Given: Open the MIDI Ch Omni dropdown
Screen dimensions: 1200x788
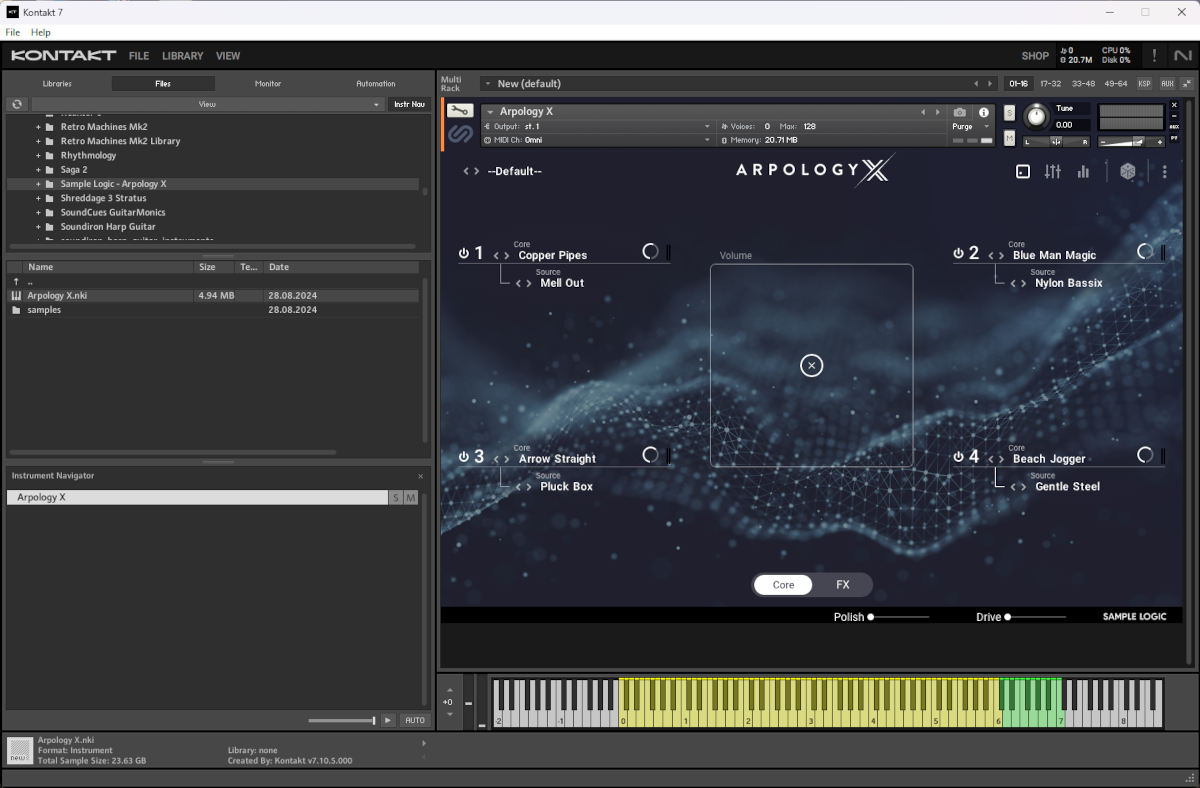Looking at the screenshot, I should (x=598, y=140).
